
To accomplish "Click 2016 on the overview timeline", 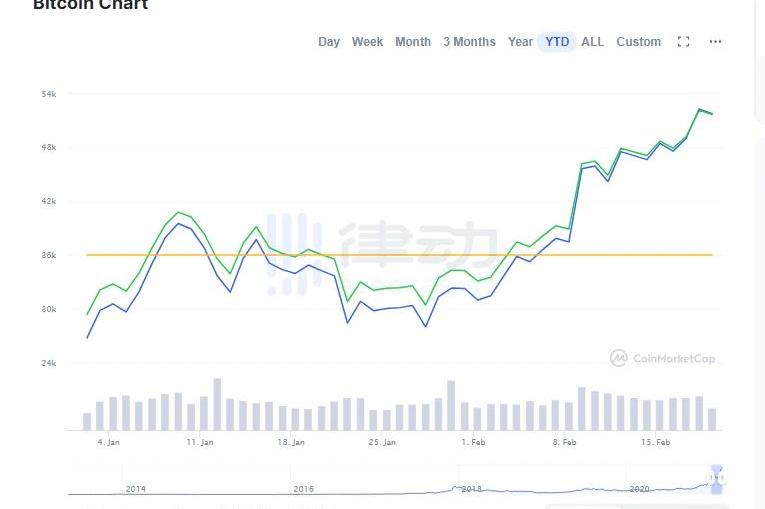I will tap(304, 489).
